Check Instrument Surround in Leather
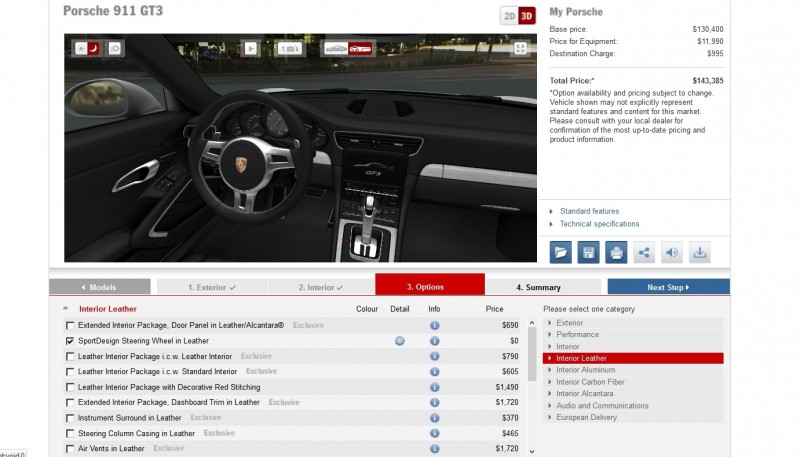 [x=70, y=418]
